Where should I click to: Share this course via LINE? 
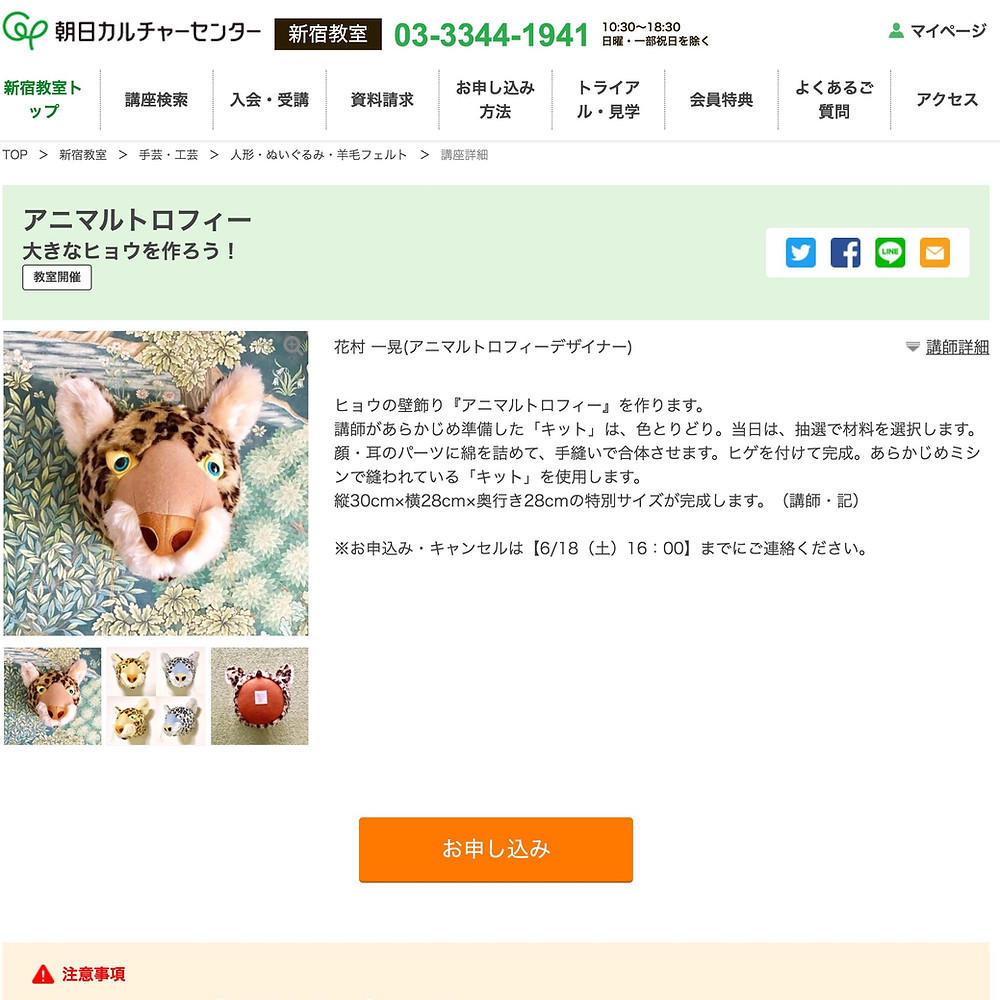click(x=890, y=253)
